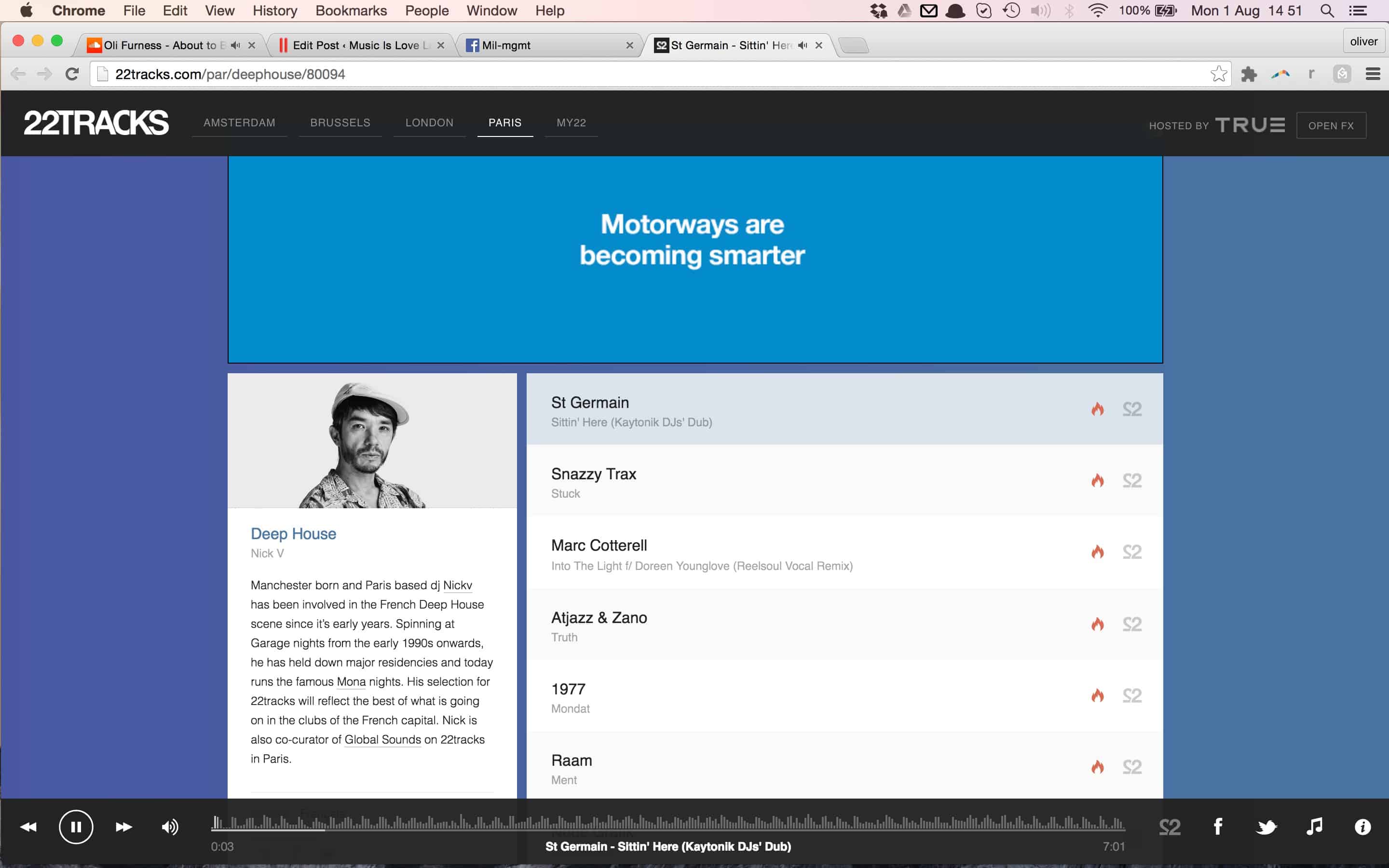Viewport: 1389px width, 868px height.
Task: Click flame icon on Snazzy Trax row
Action: tap(1097, 480)
